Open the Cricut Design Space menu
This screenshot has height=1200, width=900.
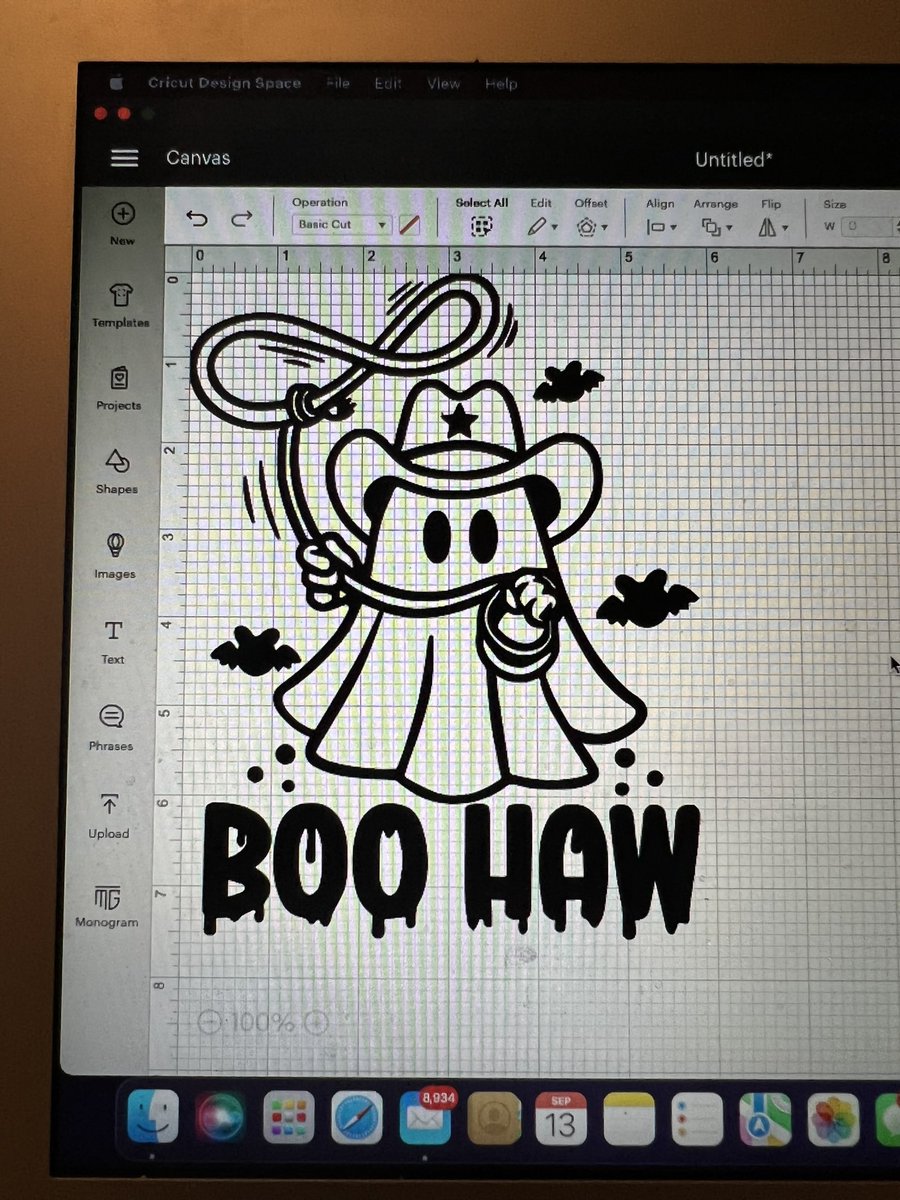point(224,83)
